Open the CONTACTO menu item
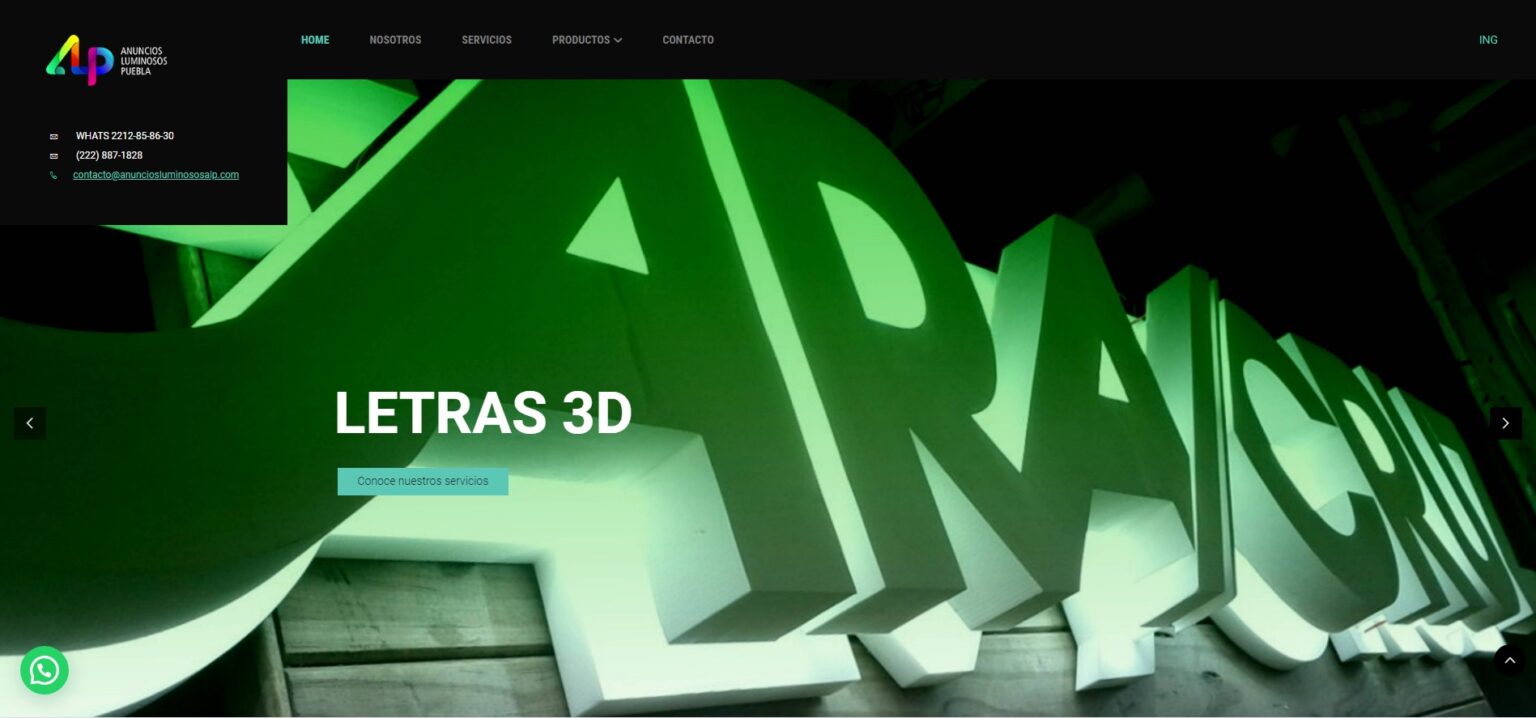The image size is (1536, 718). 688,40
